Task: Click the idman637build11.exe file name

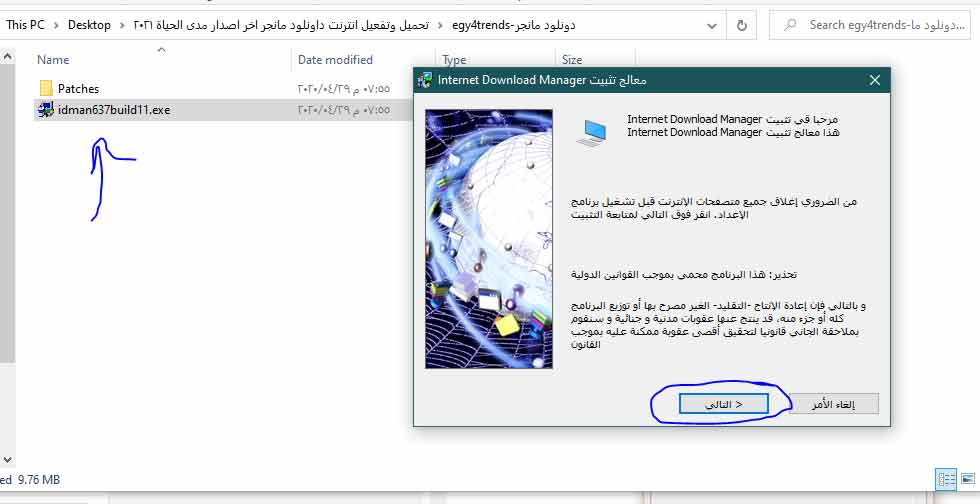Action: click(x=114, y=110)
